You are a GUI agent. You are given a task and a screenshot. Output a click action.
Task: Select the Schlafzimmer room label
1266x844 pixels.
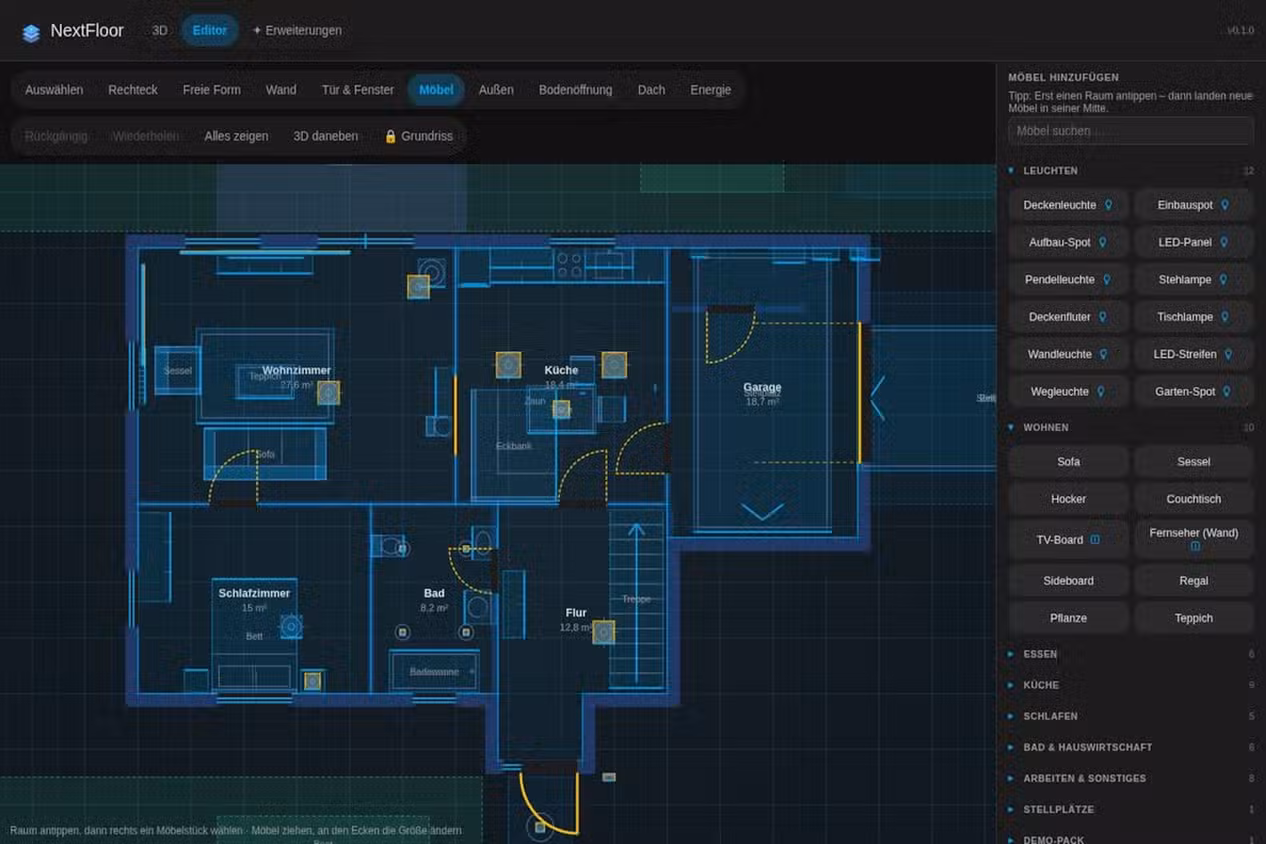(254, 594)
